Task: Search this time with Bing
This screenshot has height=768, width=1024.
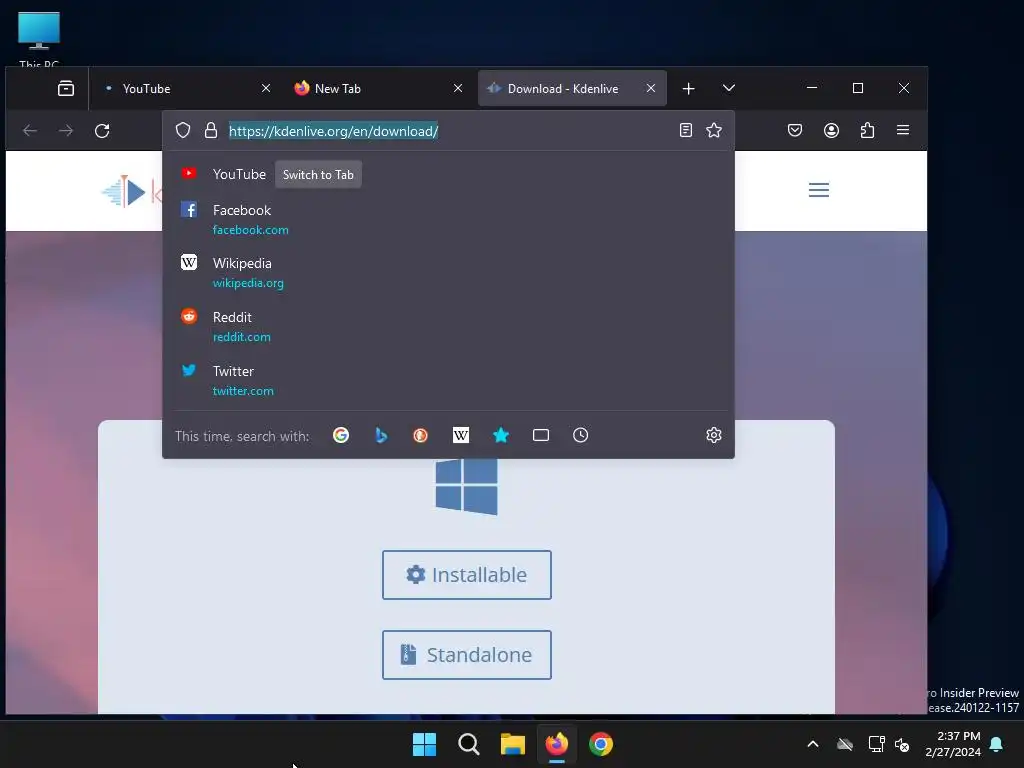Action: click(381, 435)
